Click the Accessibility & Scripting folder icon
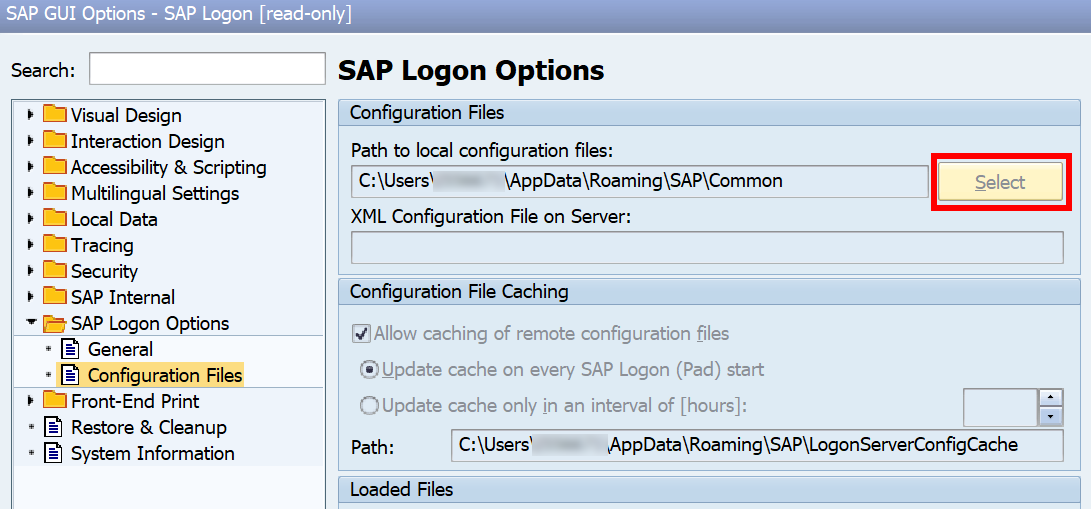The width and height of the screenshot is (1091, 509). pyautogui.click(x=54, y=167)
